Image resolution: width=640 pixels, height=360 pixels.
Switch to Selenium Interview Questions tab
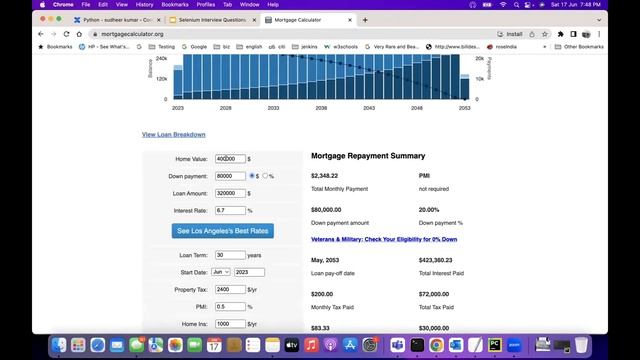(x=213, y=20)
